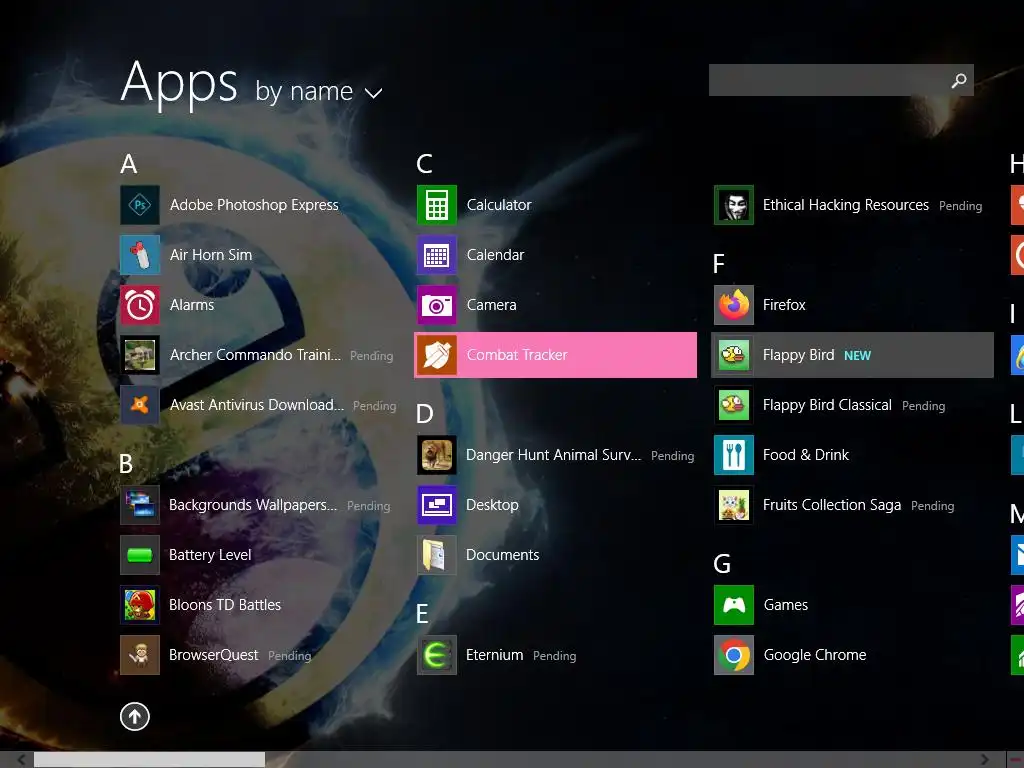The image size is (1024, 768).
Task: Launch the Camera icon
Action: (x=437, y=305)
